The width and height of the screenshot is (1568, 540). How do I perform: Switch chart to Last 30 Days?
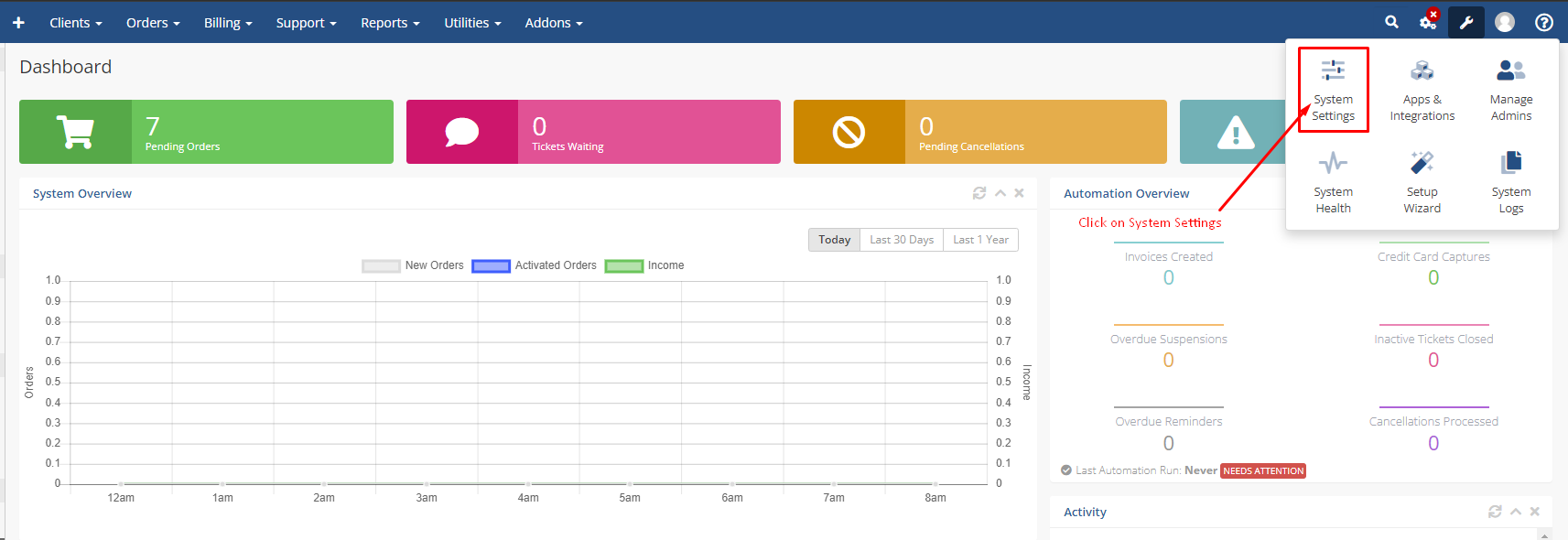901,240
